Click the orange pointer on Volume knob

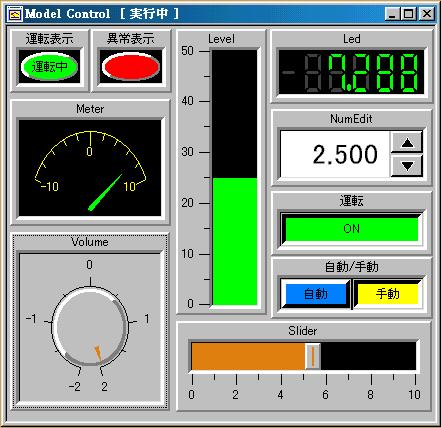(x=98, y=354)
